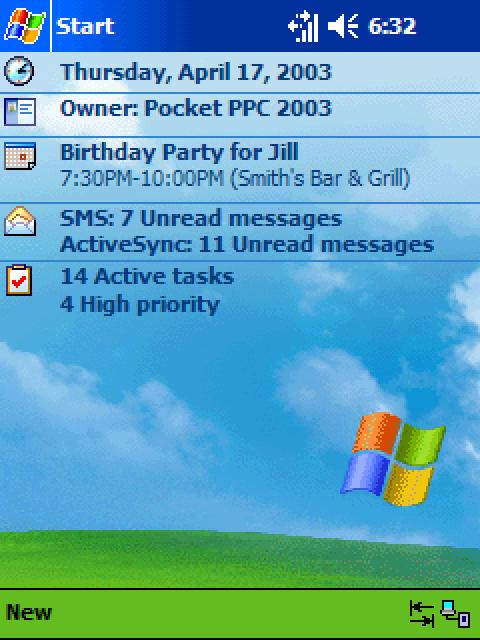Open the 4 High priority tasks line
Viewport: 480px width, 640px height.
[140, 305]
